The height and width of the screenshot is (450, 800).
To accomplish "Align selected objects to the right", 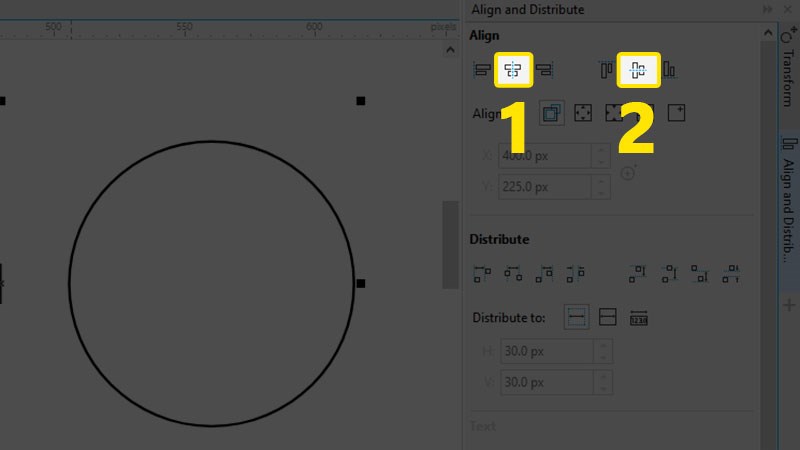I will tap(544, 69).
